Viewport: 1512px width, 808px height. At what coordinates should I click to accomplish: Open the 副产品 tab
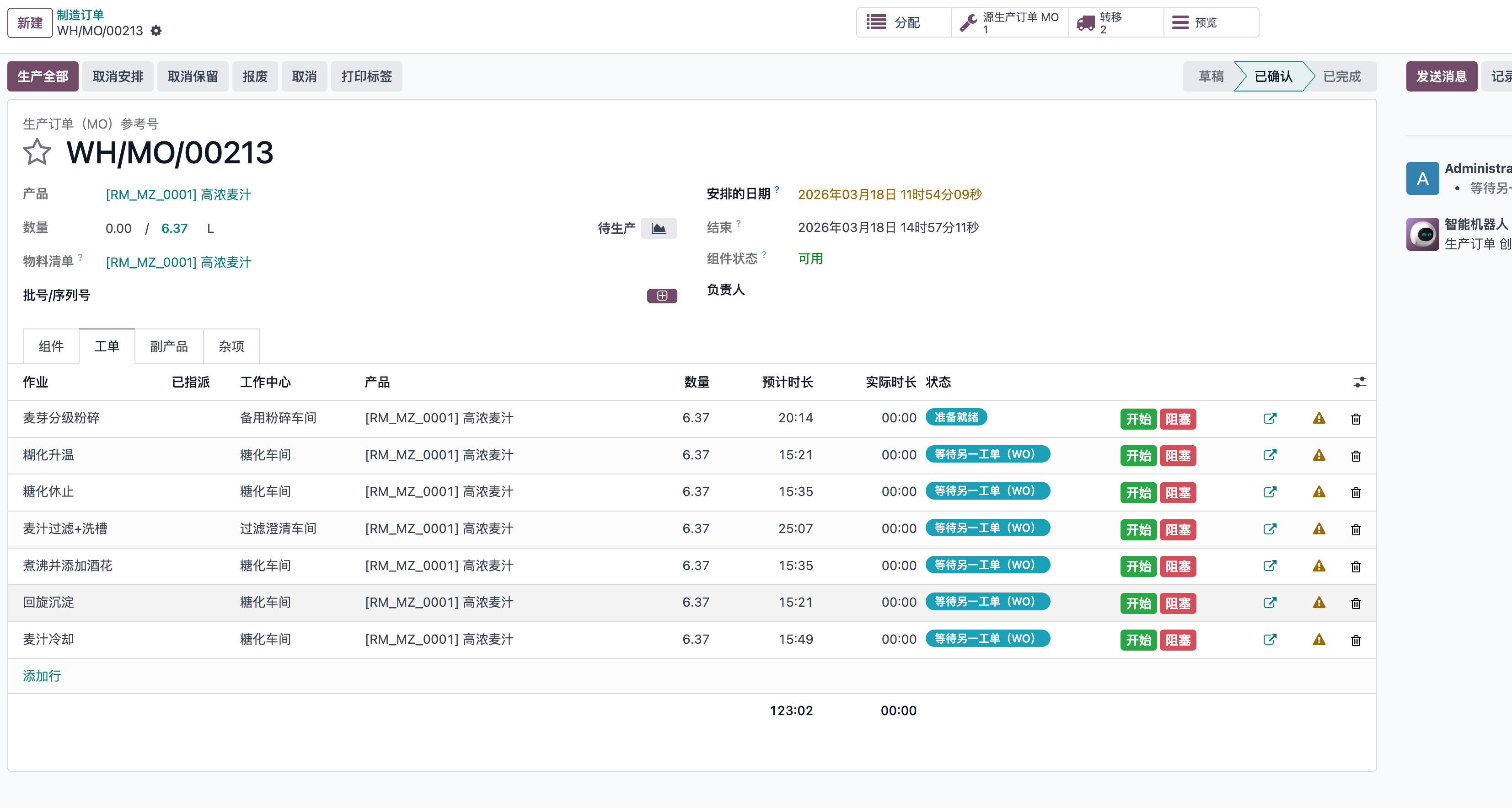tap(169, 346)
